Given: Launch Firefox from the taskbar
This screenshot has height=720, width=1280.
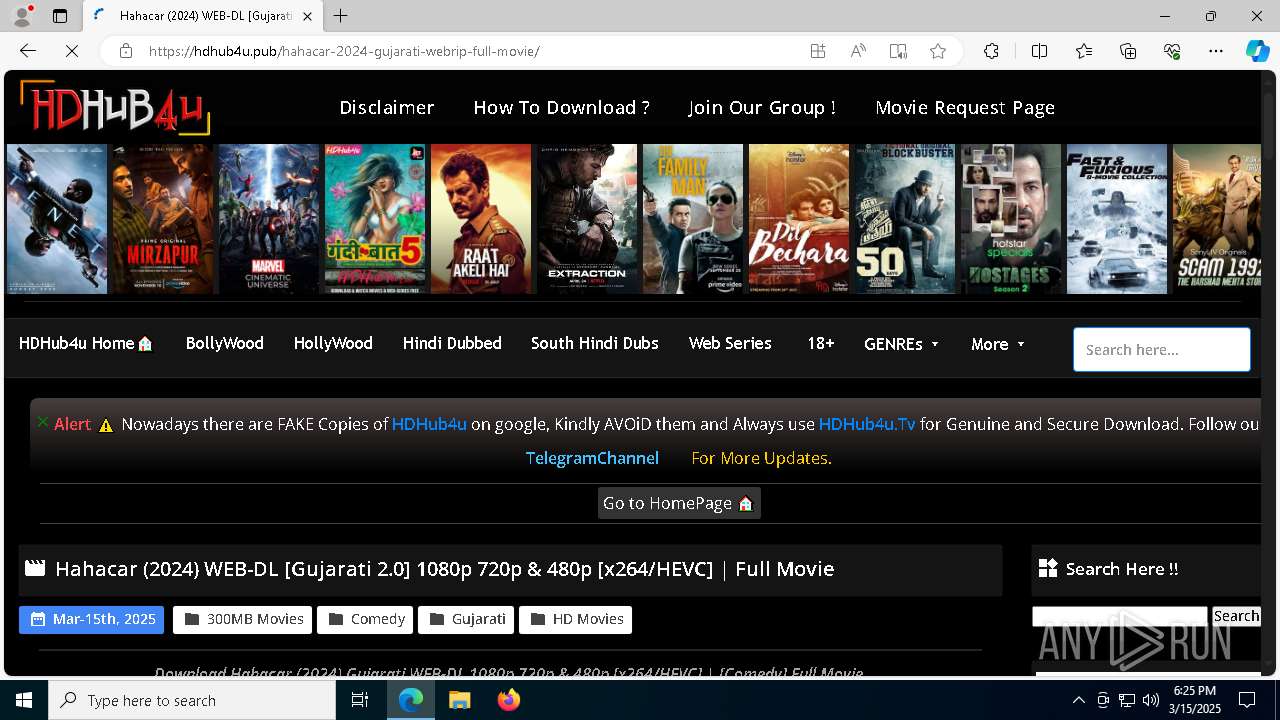Looking at the screenshot, I should [509, 700].
